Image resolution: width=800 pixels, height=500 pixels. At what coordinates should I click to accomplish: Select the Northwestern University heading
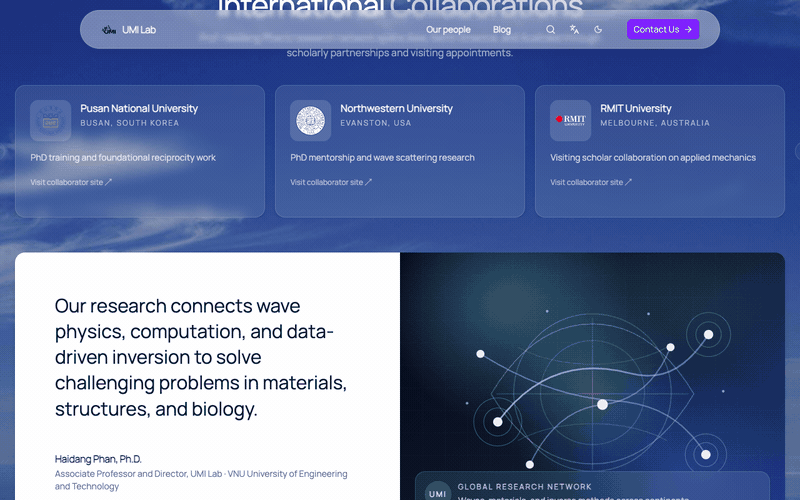click(x=396, y=108)
